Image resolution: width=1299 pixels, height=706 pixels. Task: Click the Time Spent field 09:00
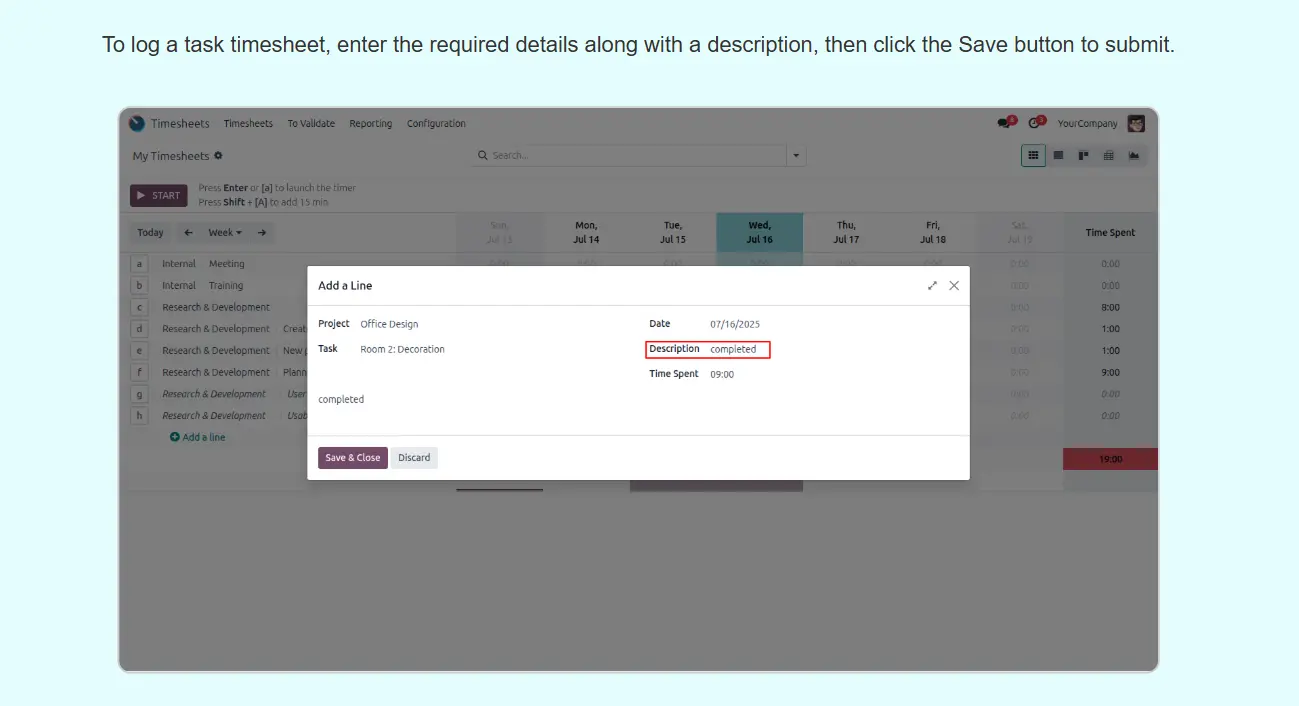(722, 375)
